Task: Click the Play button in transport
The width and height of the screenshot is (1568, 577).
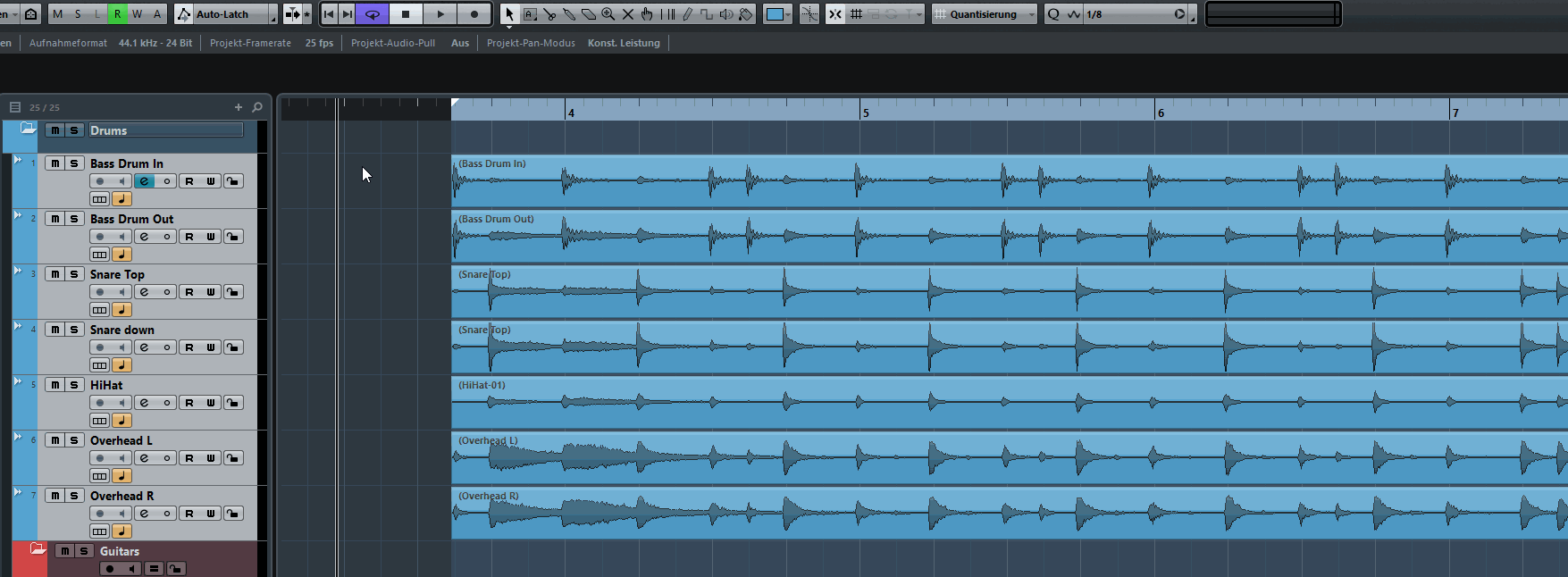Action: 440,14
